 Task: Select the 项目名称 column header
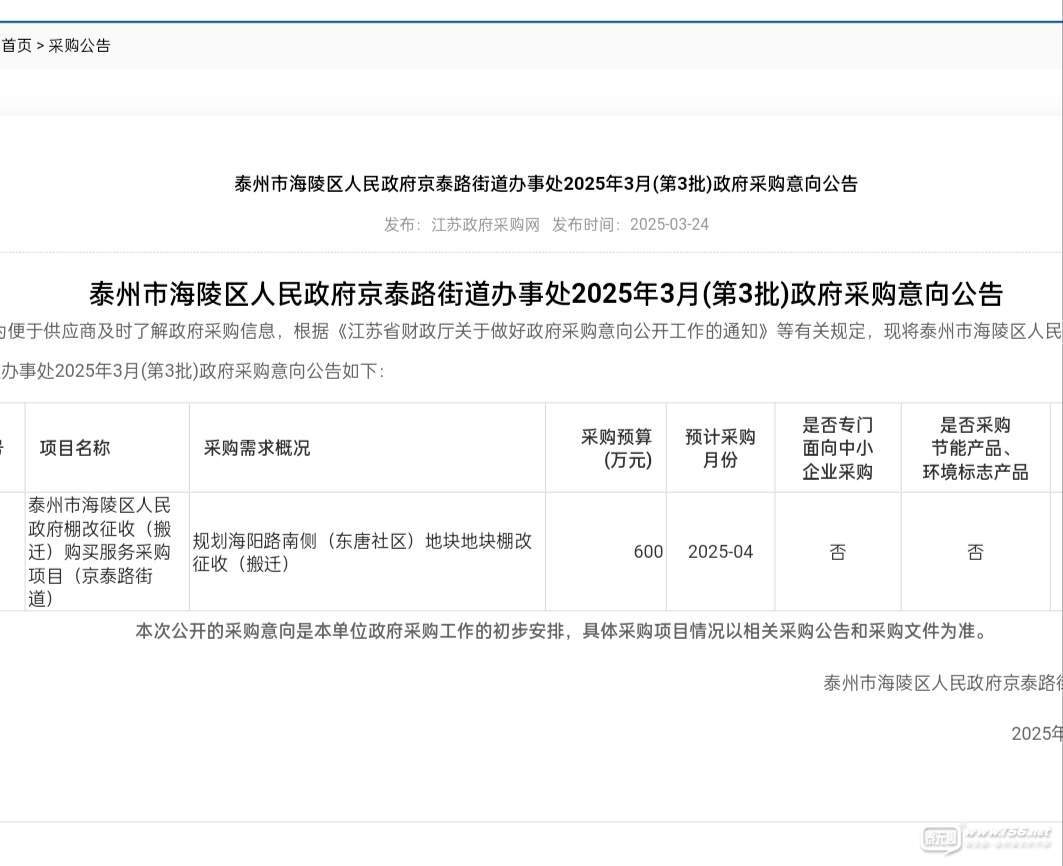click(x=75, y=448)
